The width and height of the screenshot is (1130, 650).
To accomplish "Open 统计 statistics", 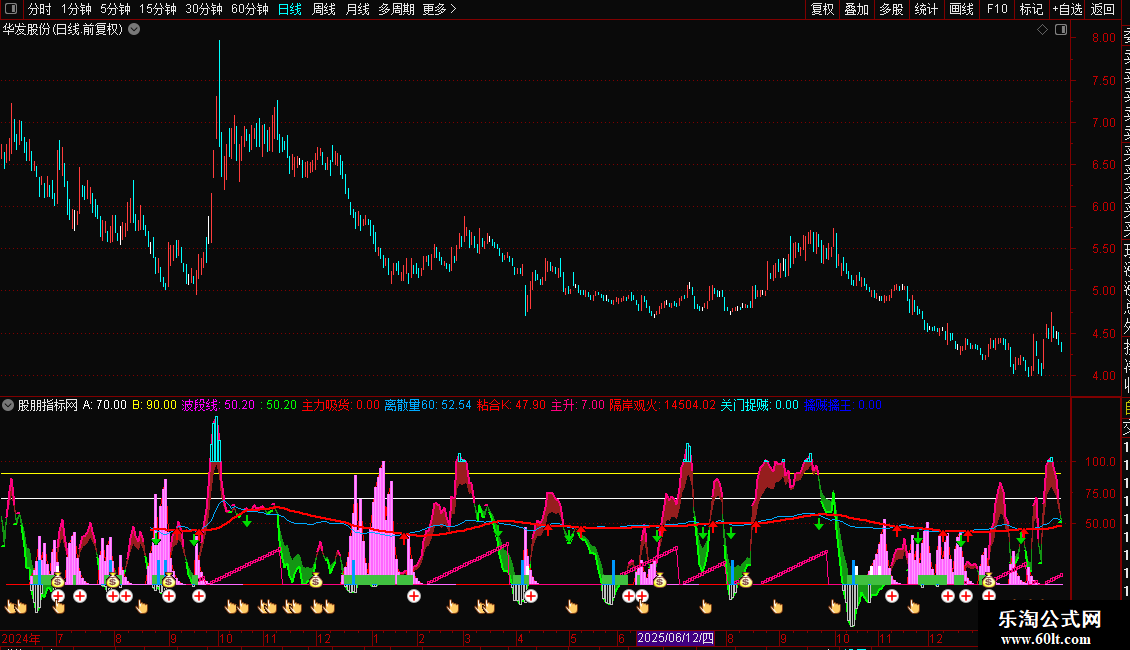I will (x=926, y=9).
